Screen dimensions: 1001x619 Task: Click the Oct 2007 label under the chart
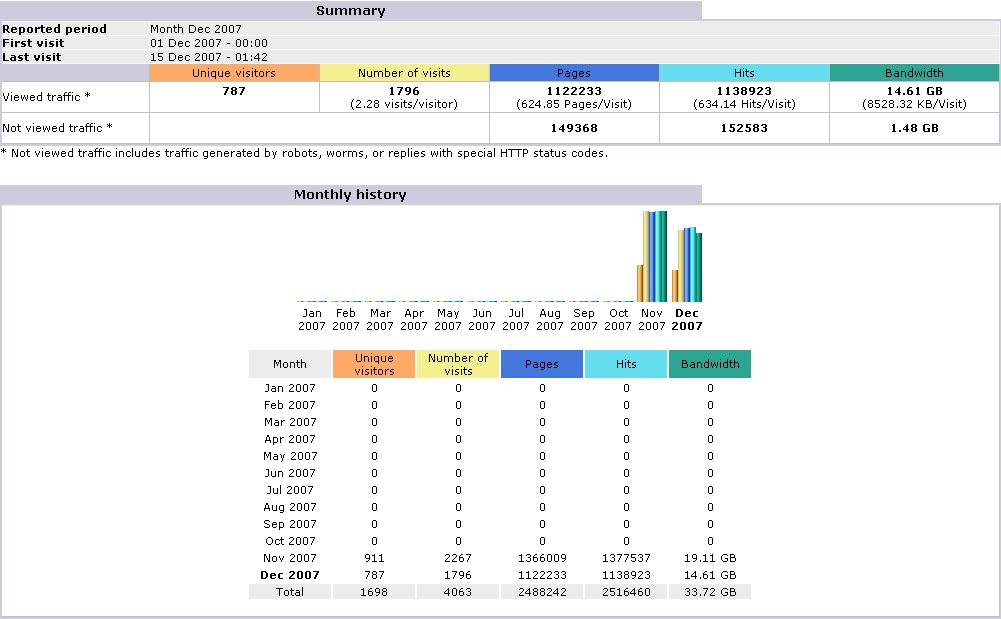(x=618, y=320)
